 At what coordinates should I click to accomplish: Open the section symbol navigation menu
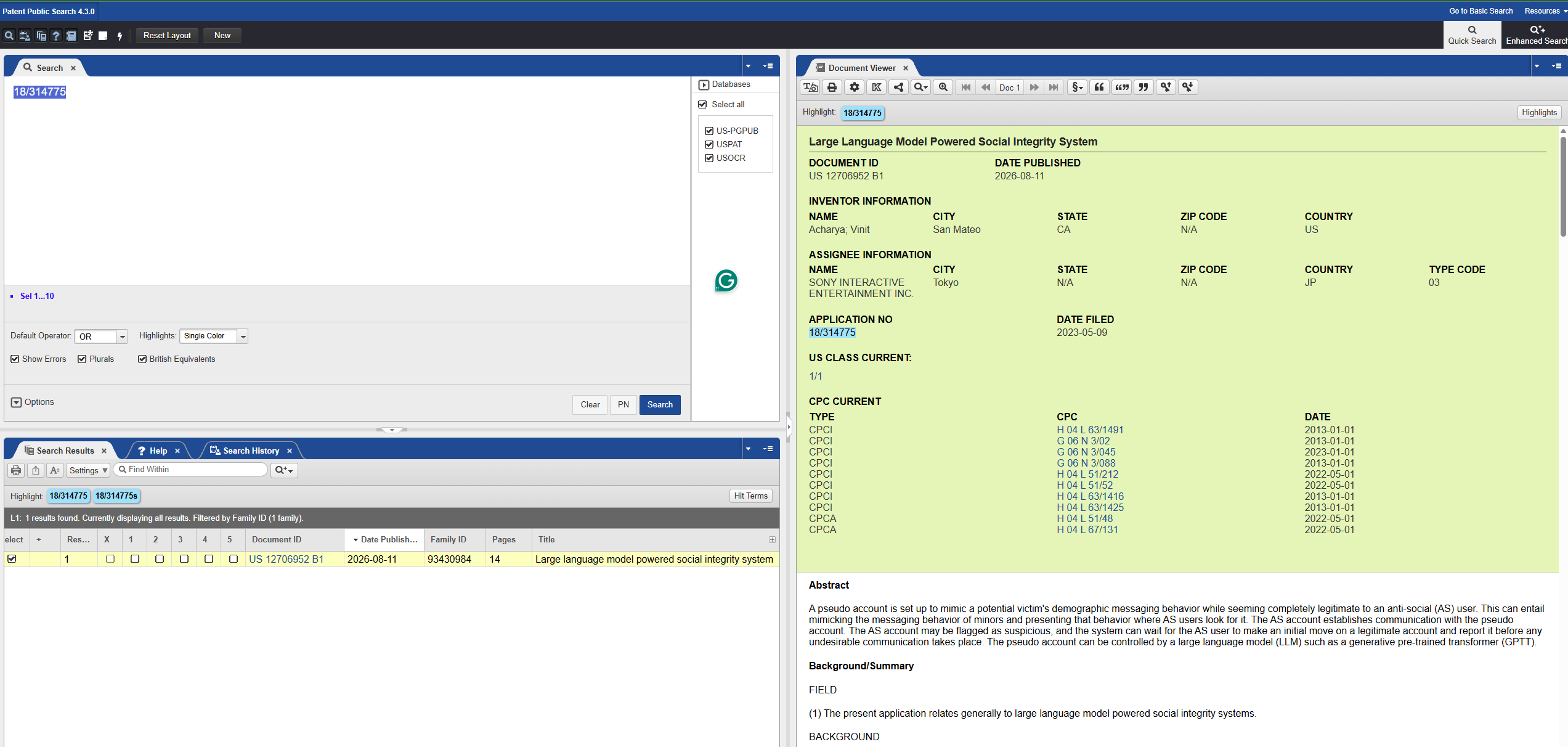point(1077,88)
